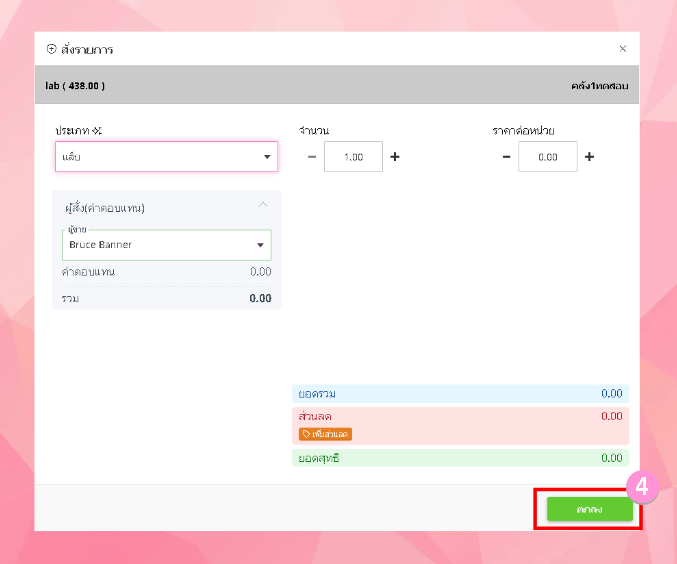Viewport: 677px width, 564px height.
Task: Collapse the ผู้สั่ง(ค่าตอบแทน) panel chevron
Action: pos(263,204)
